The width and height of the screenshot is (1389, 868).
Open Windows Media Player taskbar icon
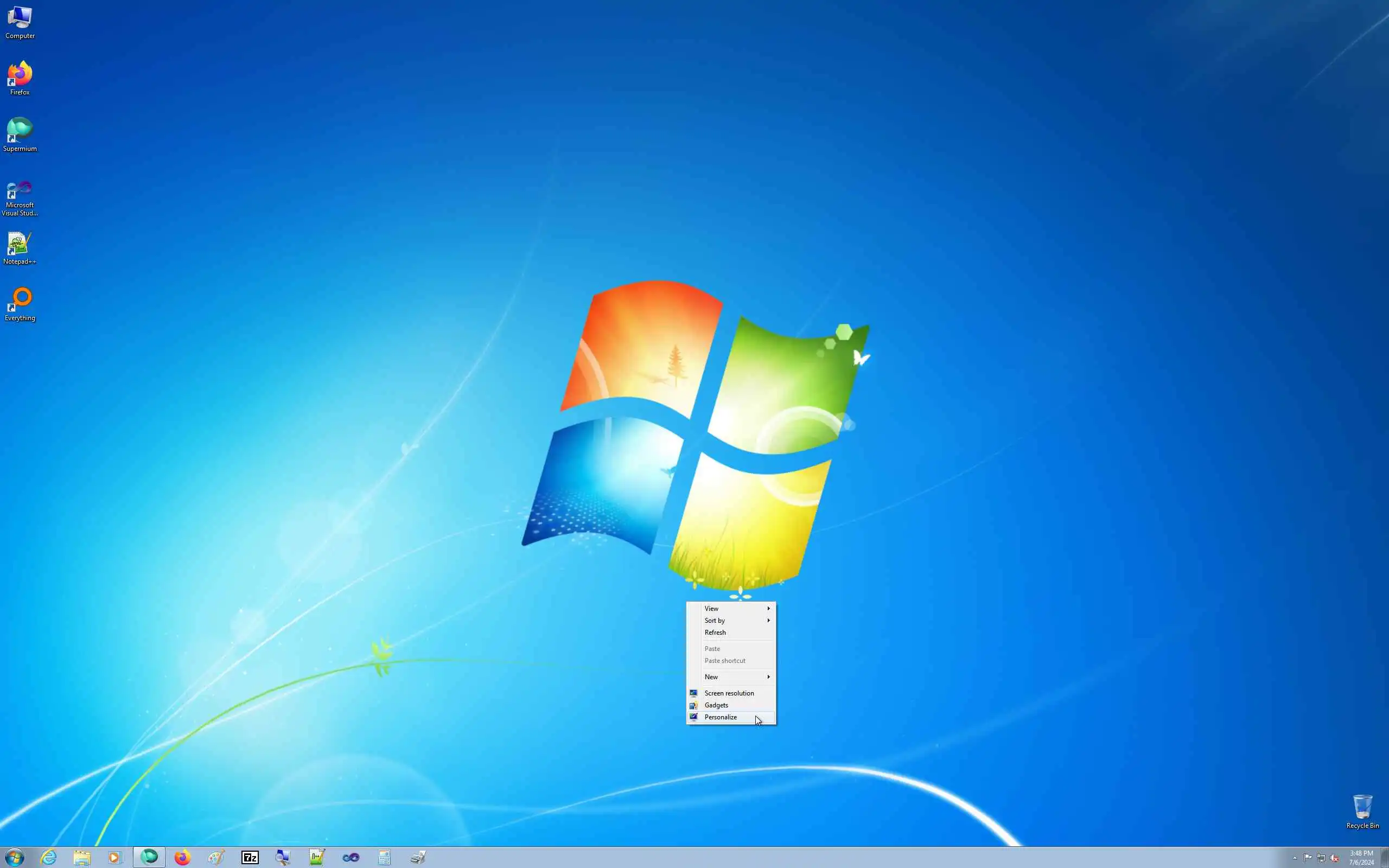[115, 858]
